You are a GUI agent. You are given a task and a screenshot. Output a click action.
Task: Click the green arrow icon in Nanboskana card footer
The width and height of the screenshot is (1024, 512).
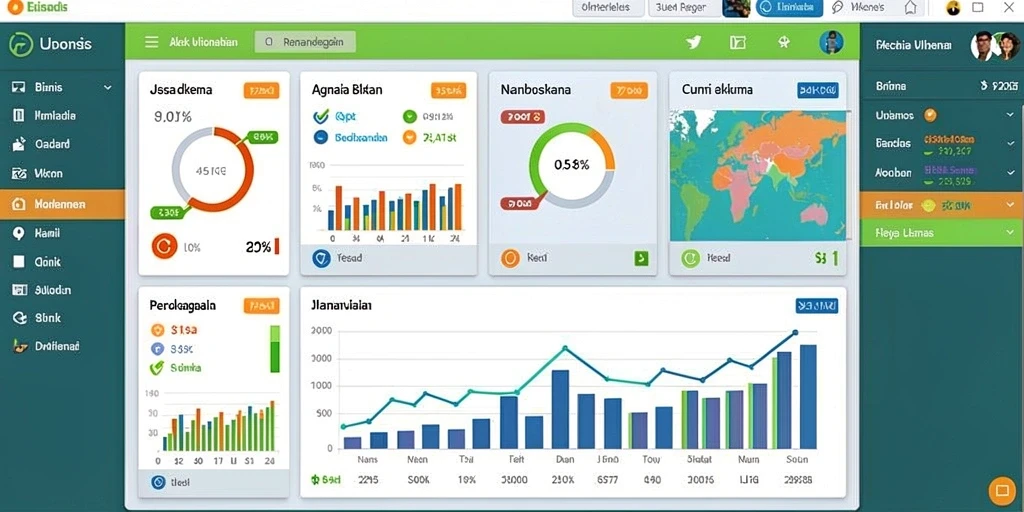tap(641, 258)
